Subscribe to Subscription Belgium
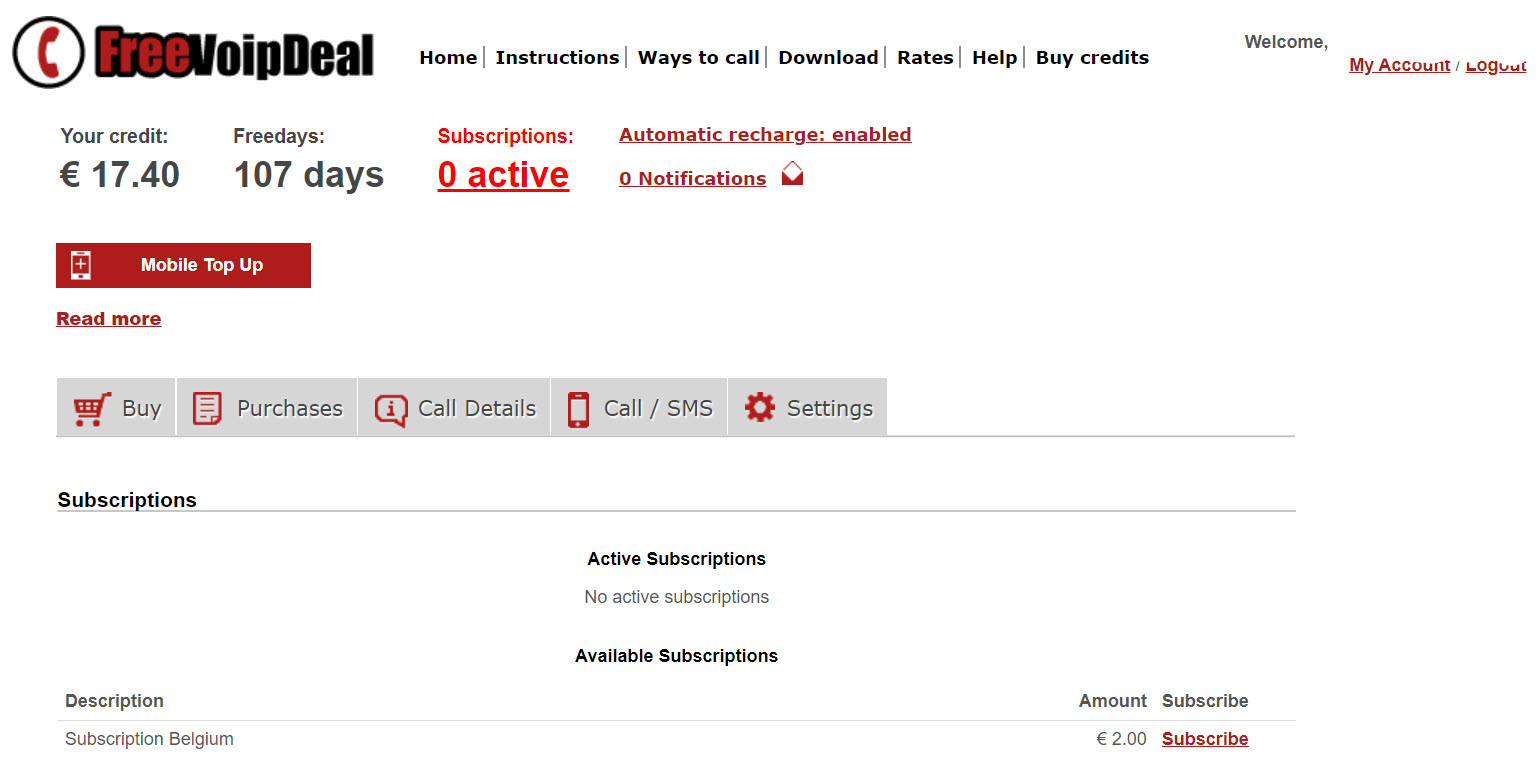Viewport: 1538px width, 772px height. [x=1204, y=739]
